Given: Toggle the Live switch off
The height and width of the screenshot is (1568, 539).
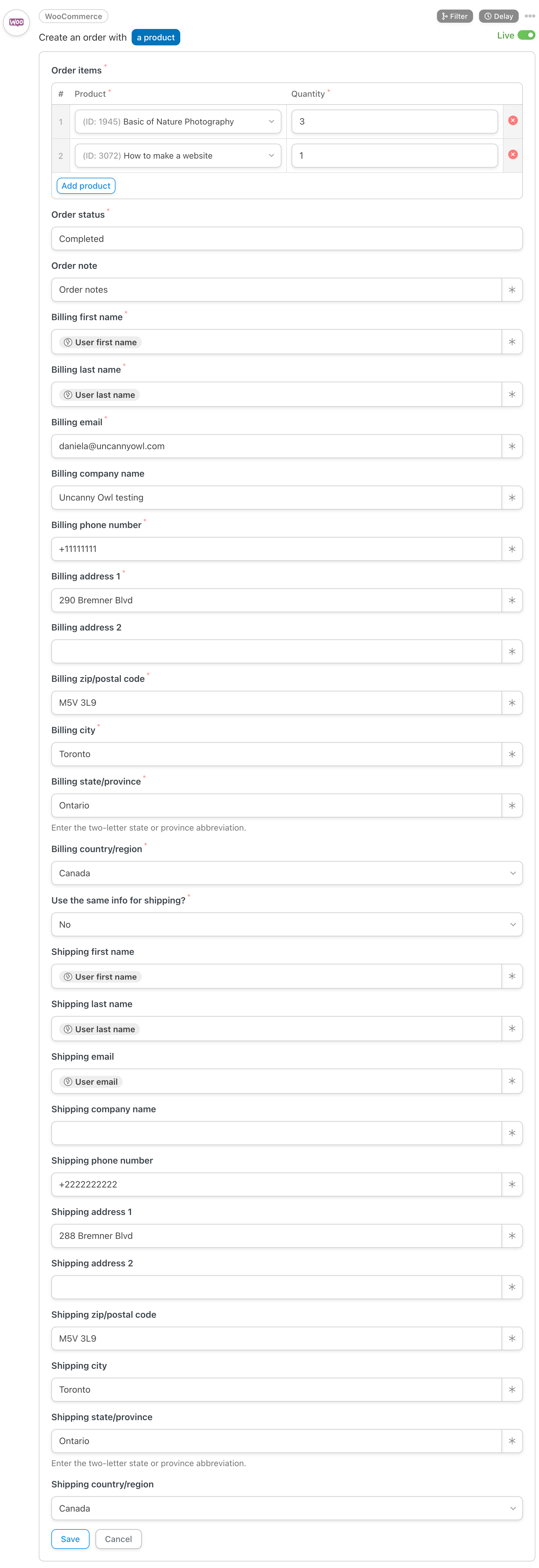Looking at the screenshot, I should point(526,35).
